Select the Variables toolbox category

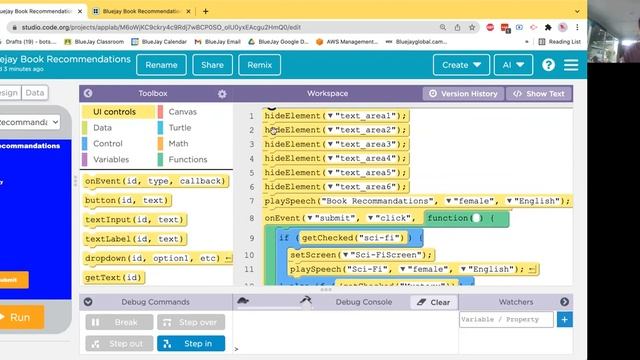(x=111, y=160)
